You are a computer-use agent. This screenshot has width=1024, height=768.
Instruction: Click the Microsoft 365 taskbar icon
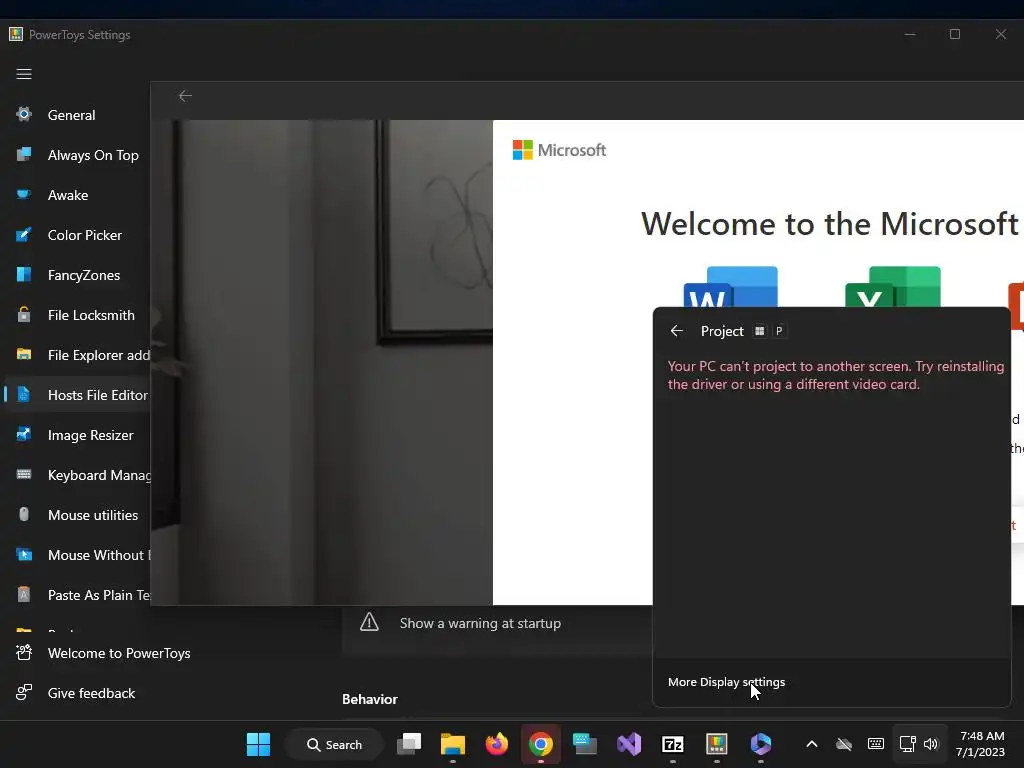click(761, 744)
